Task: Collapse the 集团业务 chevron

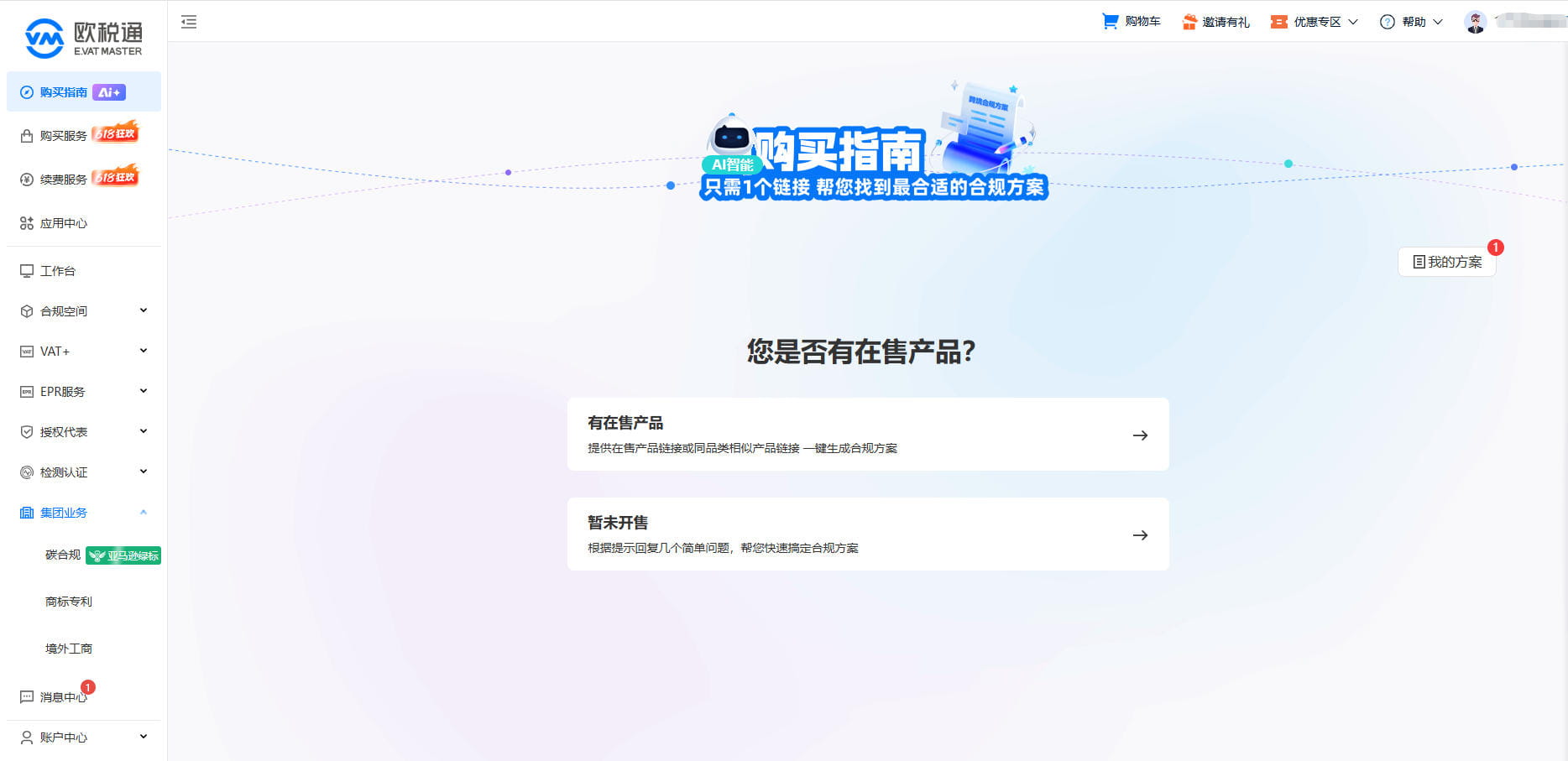Action: (144, 512)
